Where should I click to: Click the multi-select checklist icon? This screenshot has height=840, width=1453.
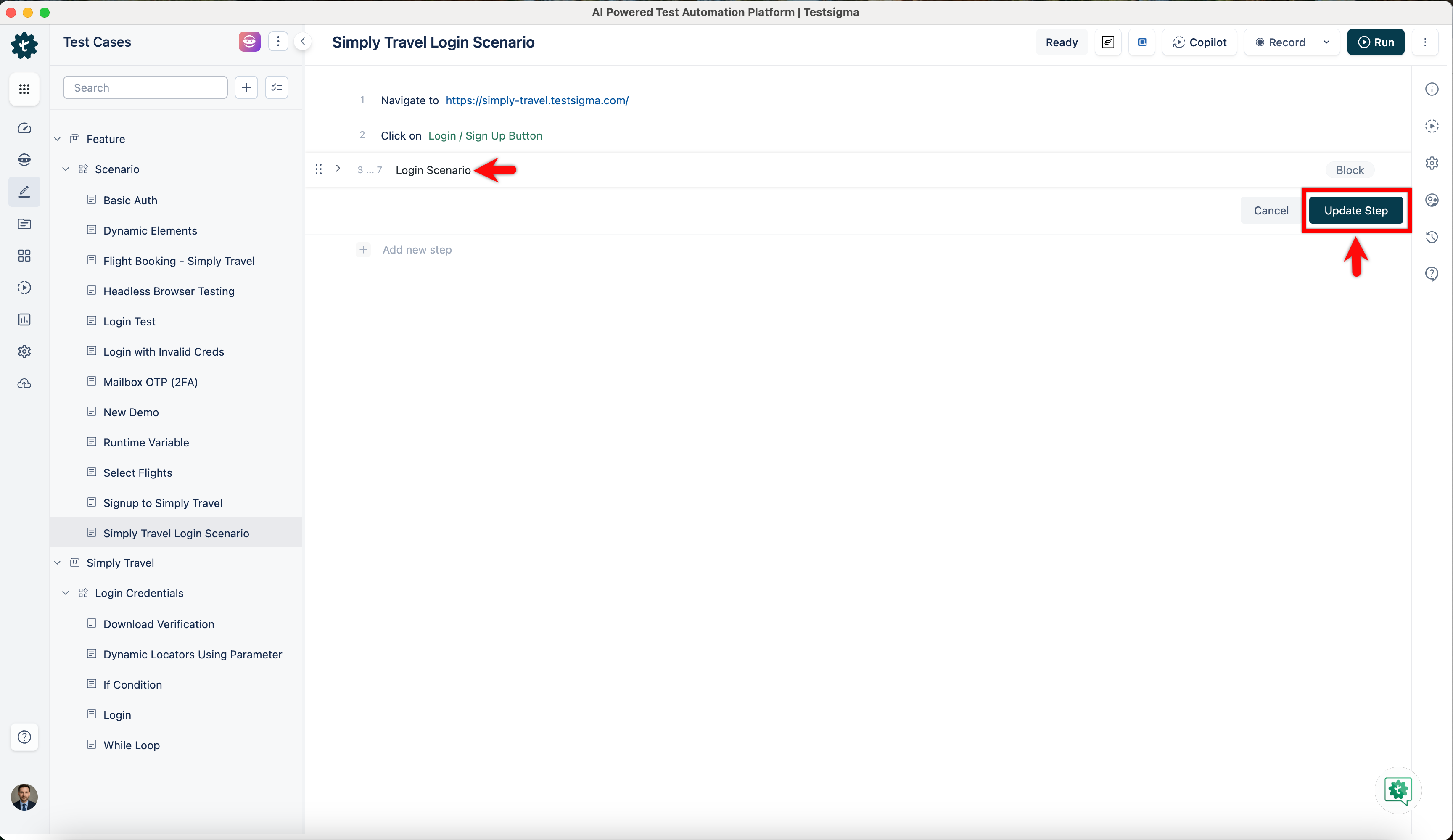277,87
